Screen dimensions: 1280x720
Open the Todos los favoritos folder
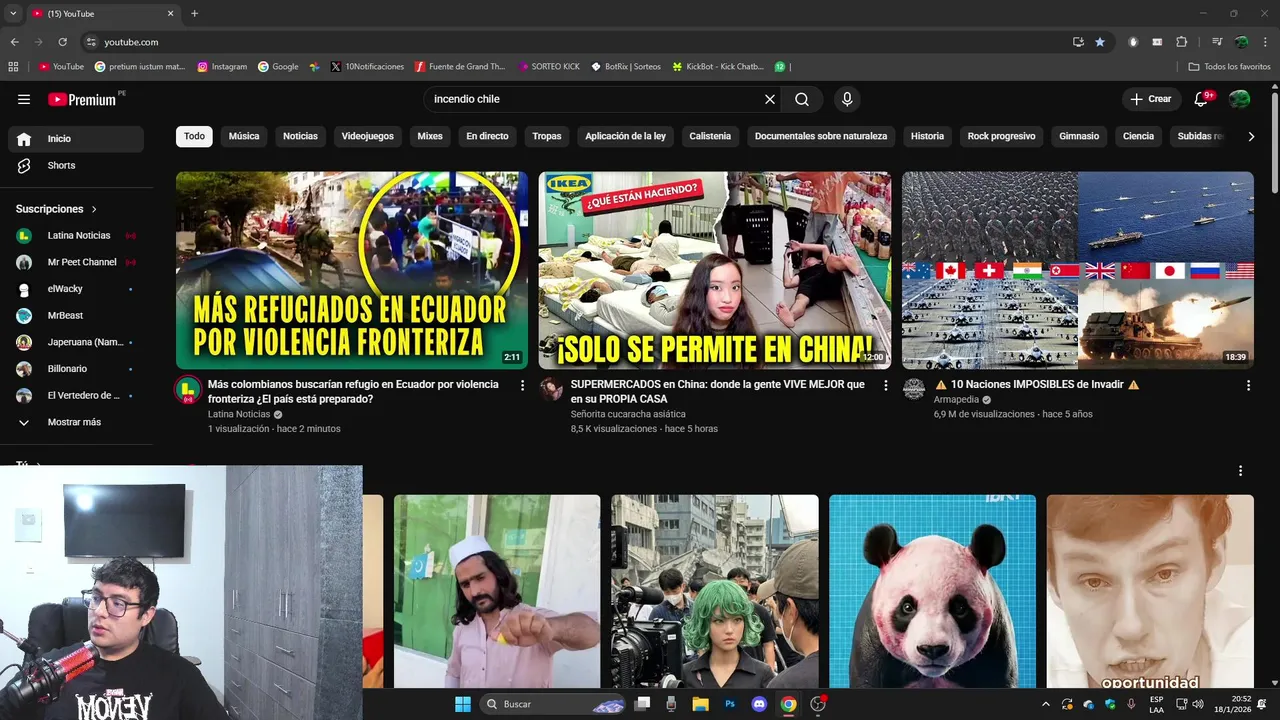(x=1229, y=66)
